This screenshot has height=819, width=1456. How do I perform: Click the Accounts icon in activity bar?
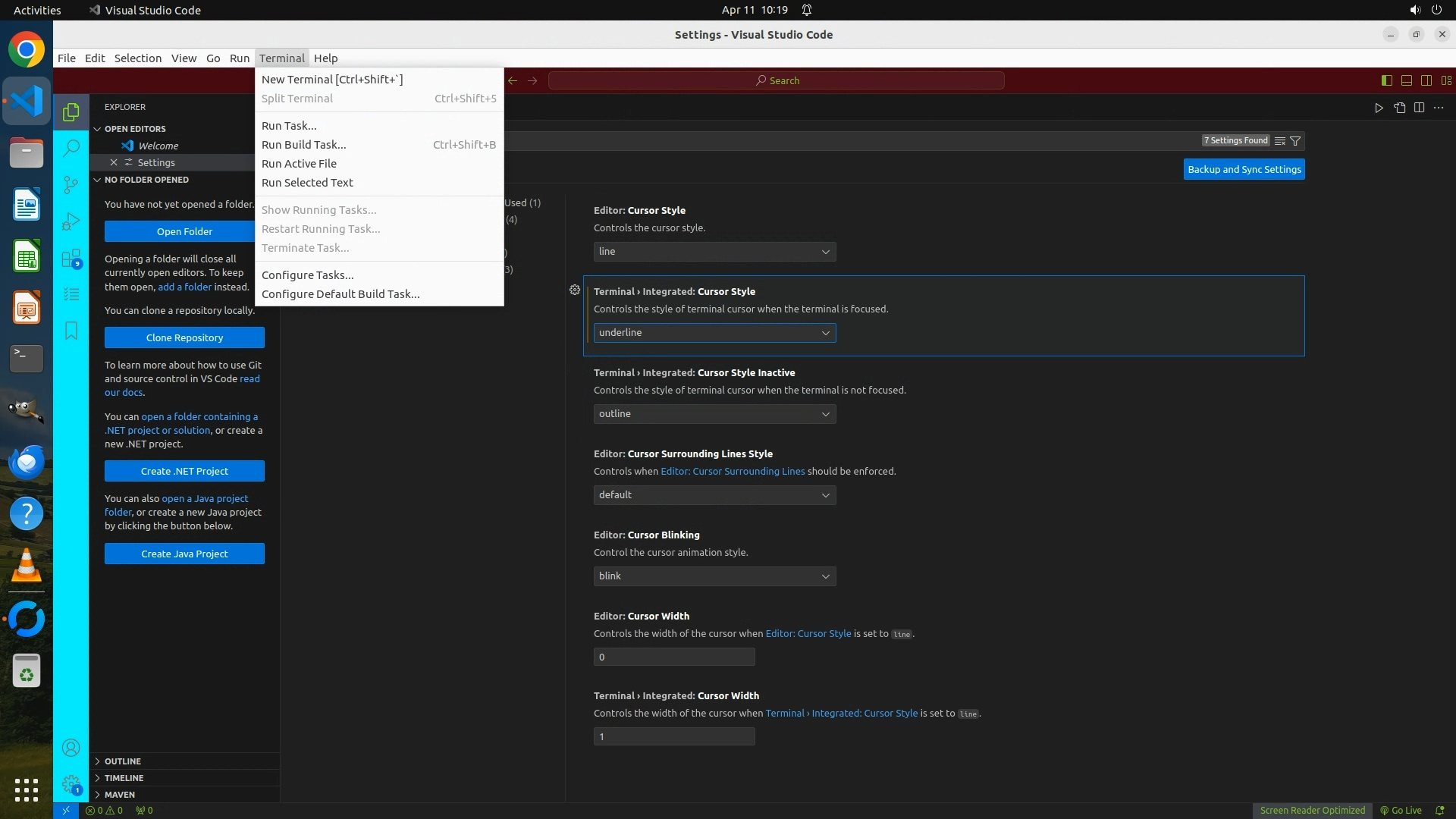pyautogui.click(x=71, y=748)
